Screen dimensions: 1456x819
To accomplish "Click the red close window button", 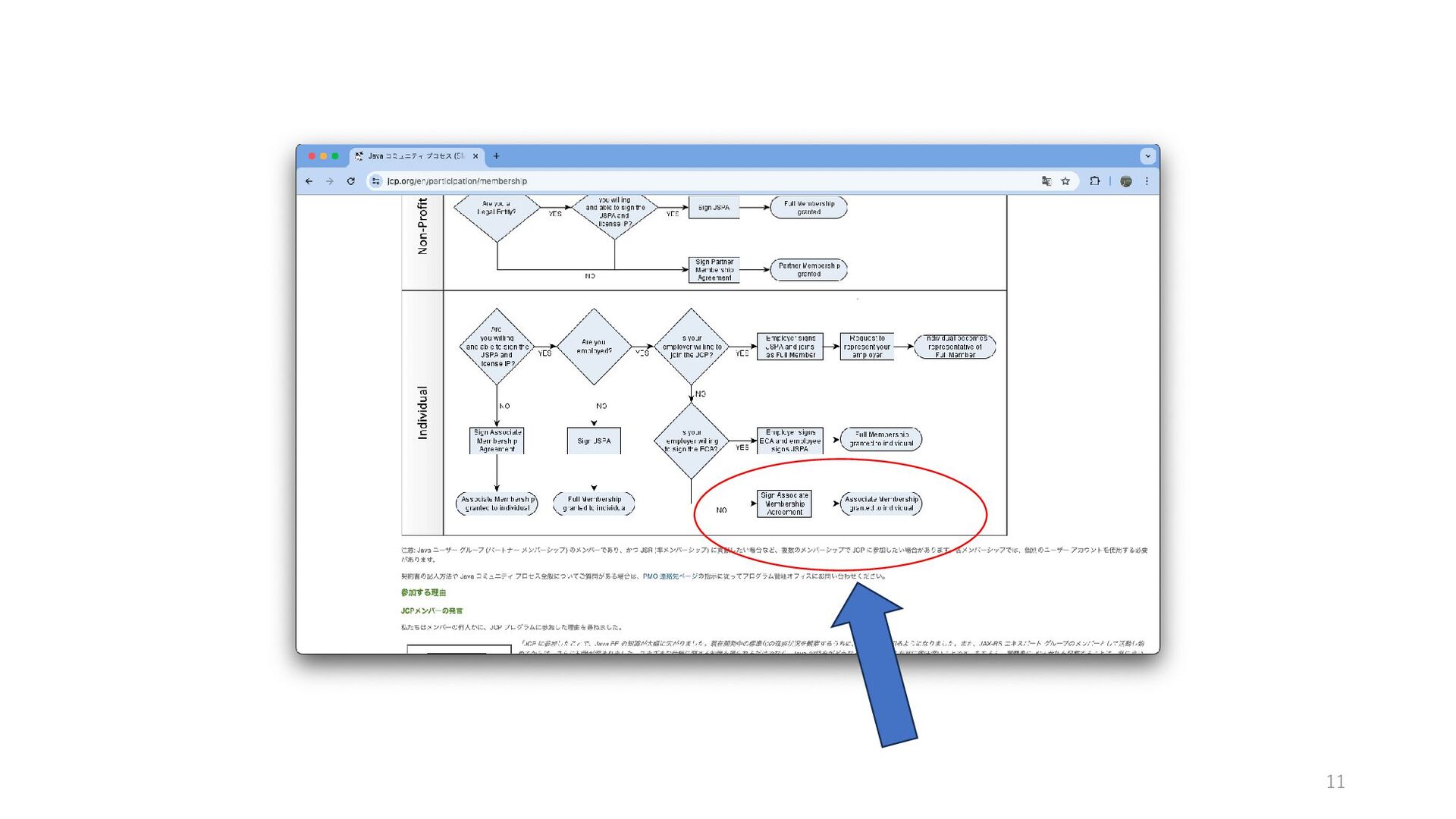I will (x=312, y=156).
